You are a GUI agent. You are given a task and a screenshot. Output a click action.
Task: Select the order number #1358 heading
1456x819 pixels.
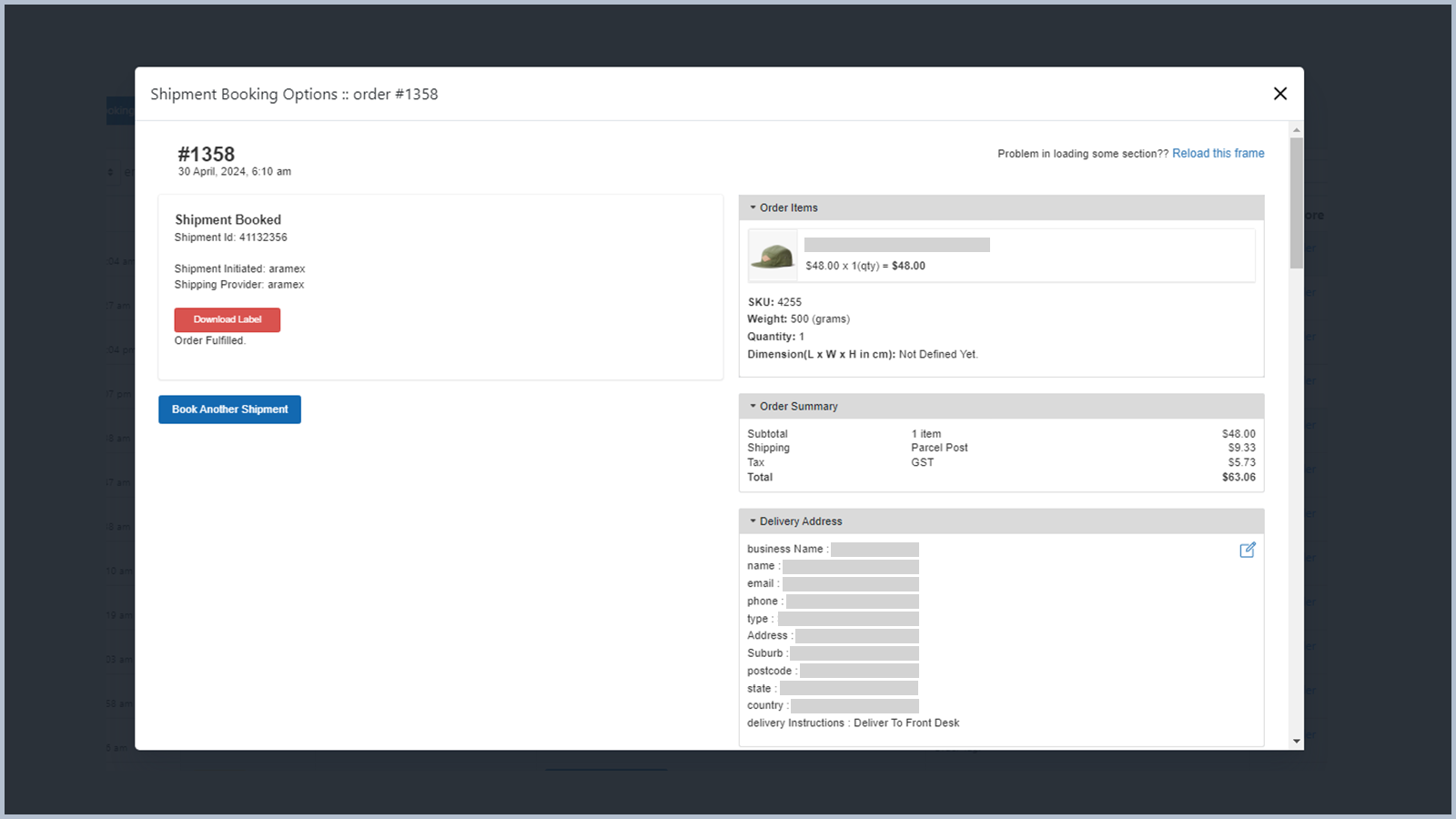(x=207, y=155)
